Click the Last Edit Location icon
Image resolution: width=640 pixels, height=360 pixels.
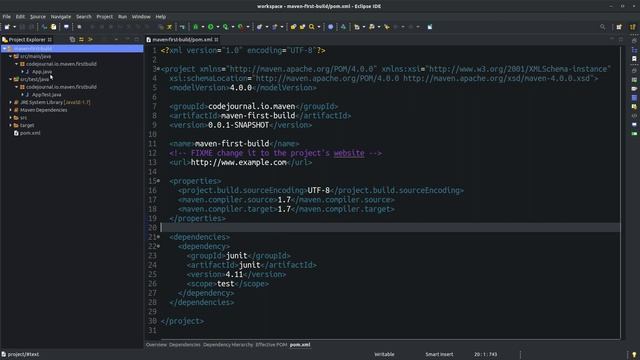point(387,27)
